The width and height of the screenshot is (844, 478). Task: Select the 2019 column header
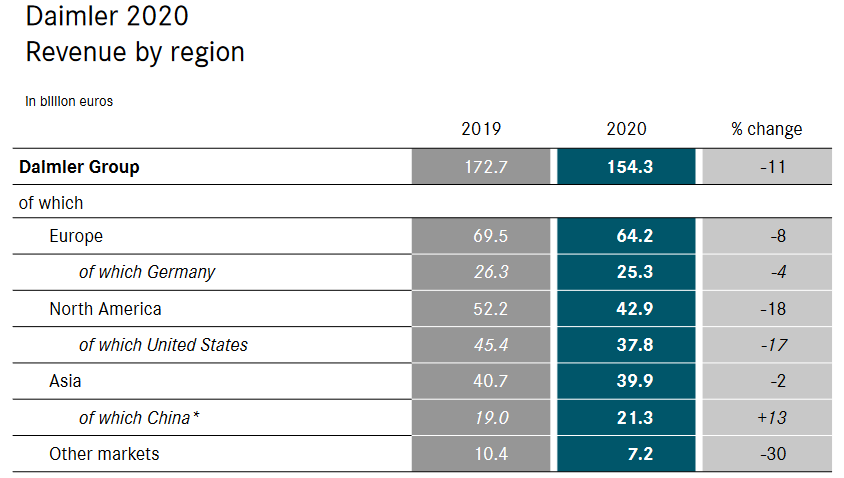click(481, 129)
